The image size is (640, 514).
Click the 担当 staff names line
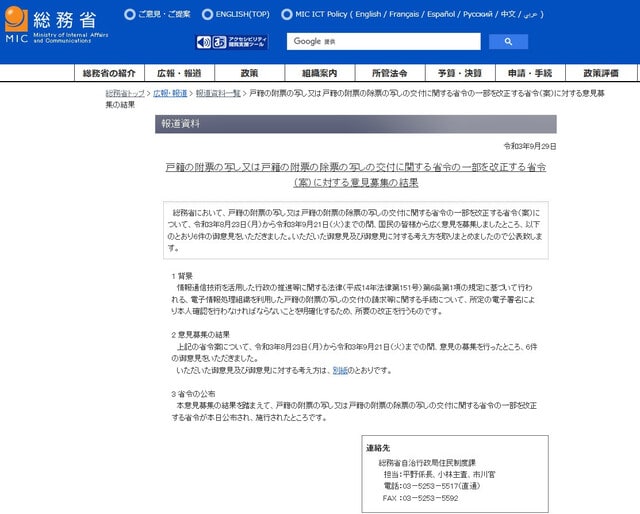coord(440,475)
